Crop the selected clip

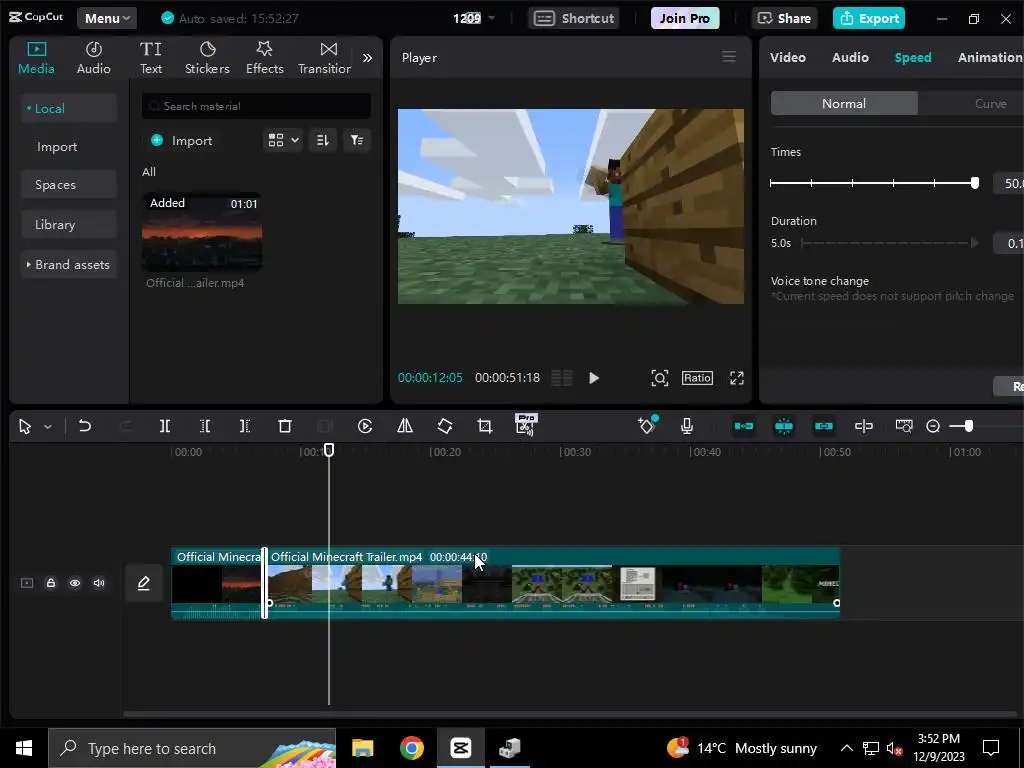(485, 426)
